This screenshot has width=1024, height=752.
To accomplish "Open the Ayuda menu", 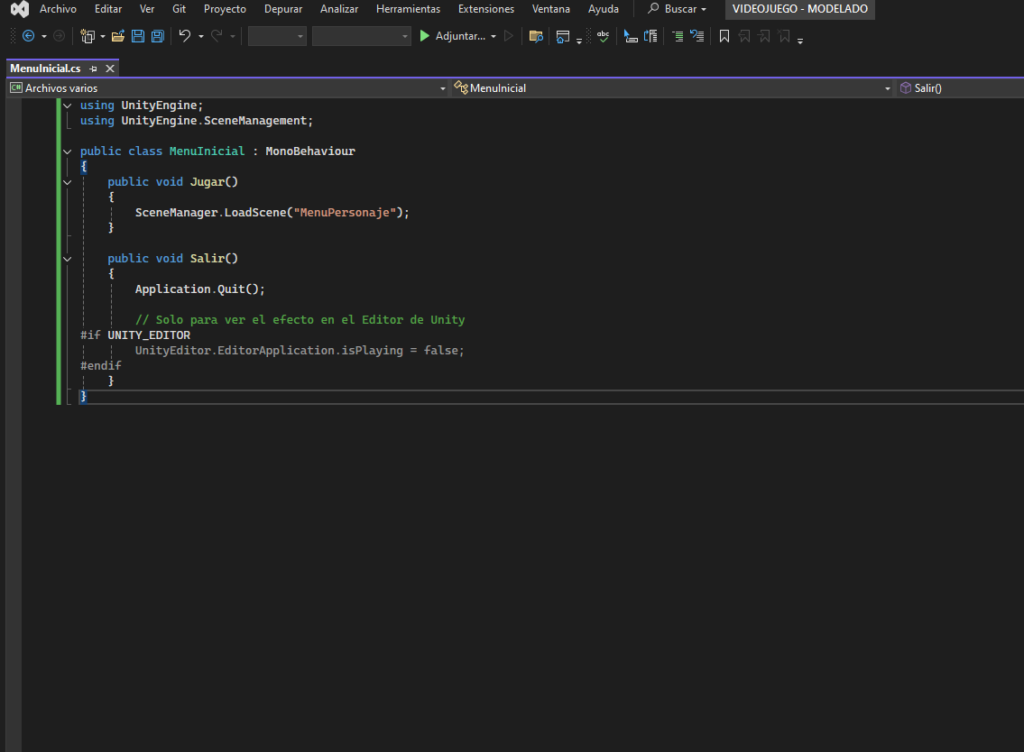I will click(x=603, y=9).
